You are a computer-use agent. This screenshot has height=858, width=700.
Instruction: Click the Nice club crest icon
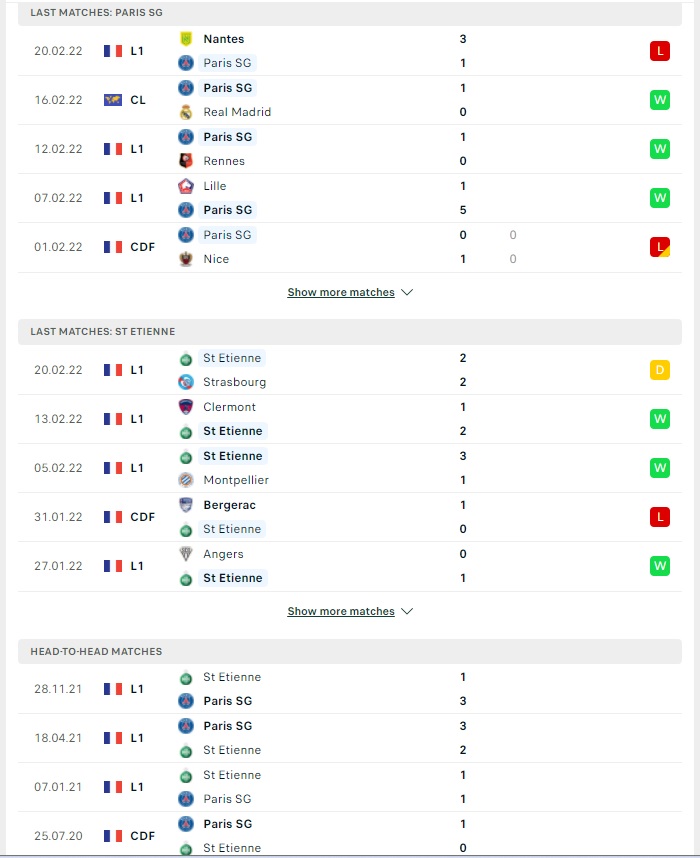click(x=186, y=259)
